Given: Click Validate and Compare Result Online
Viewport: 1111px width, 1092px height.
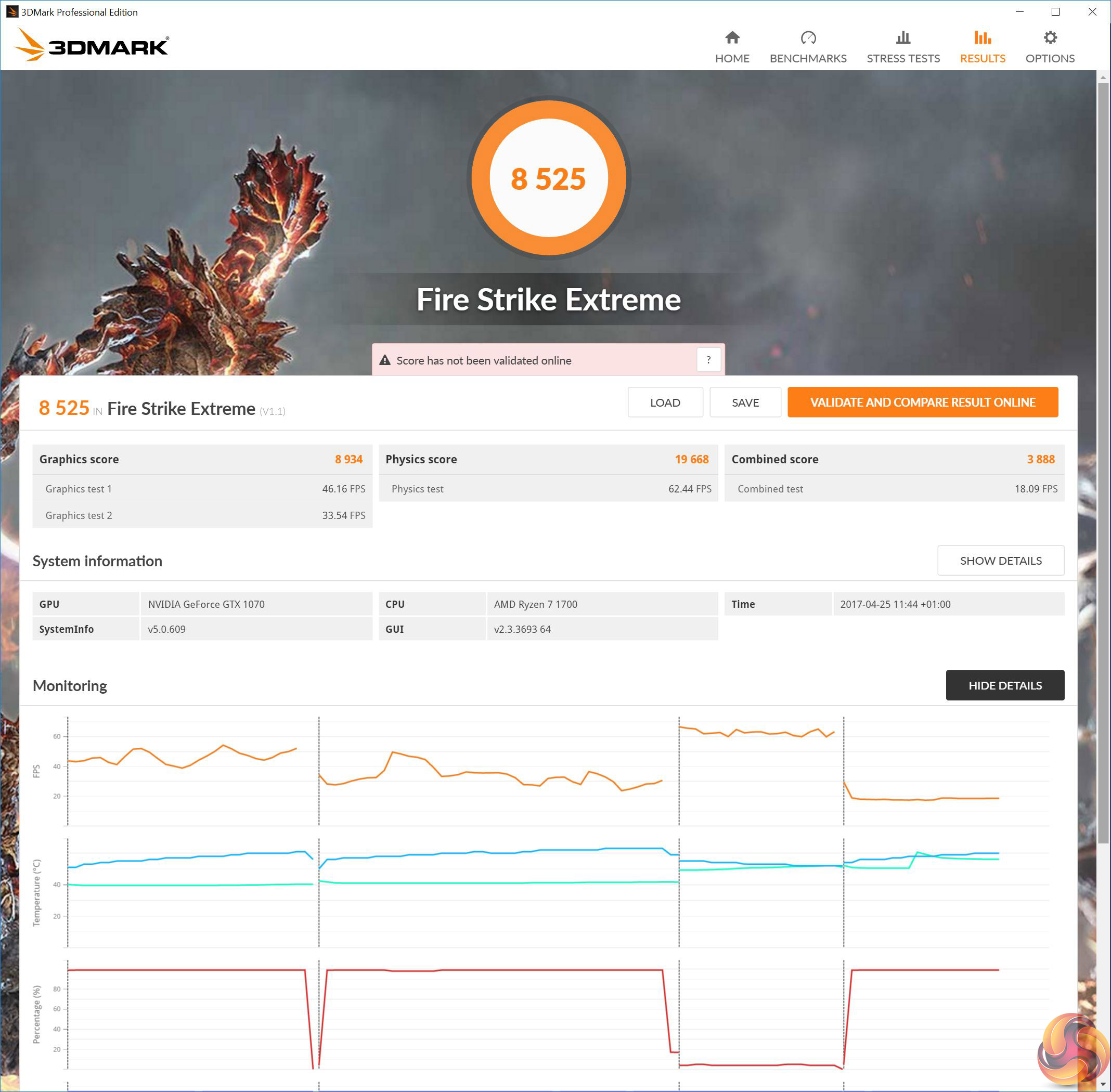Looking at the screenshot, I should (922, 402).
